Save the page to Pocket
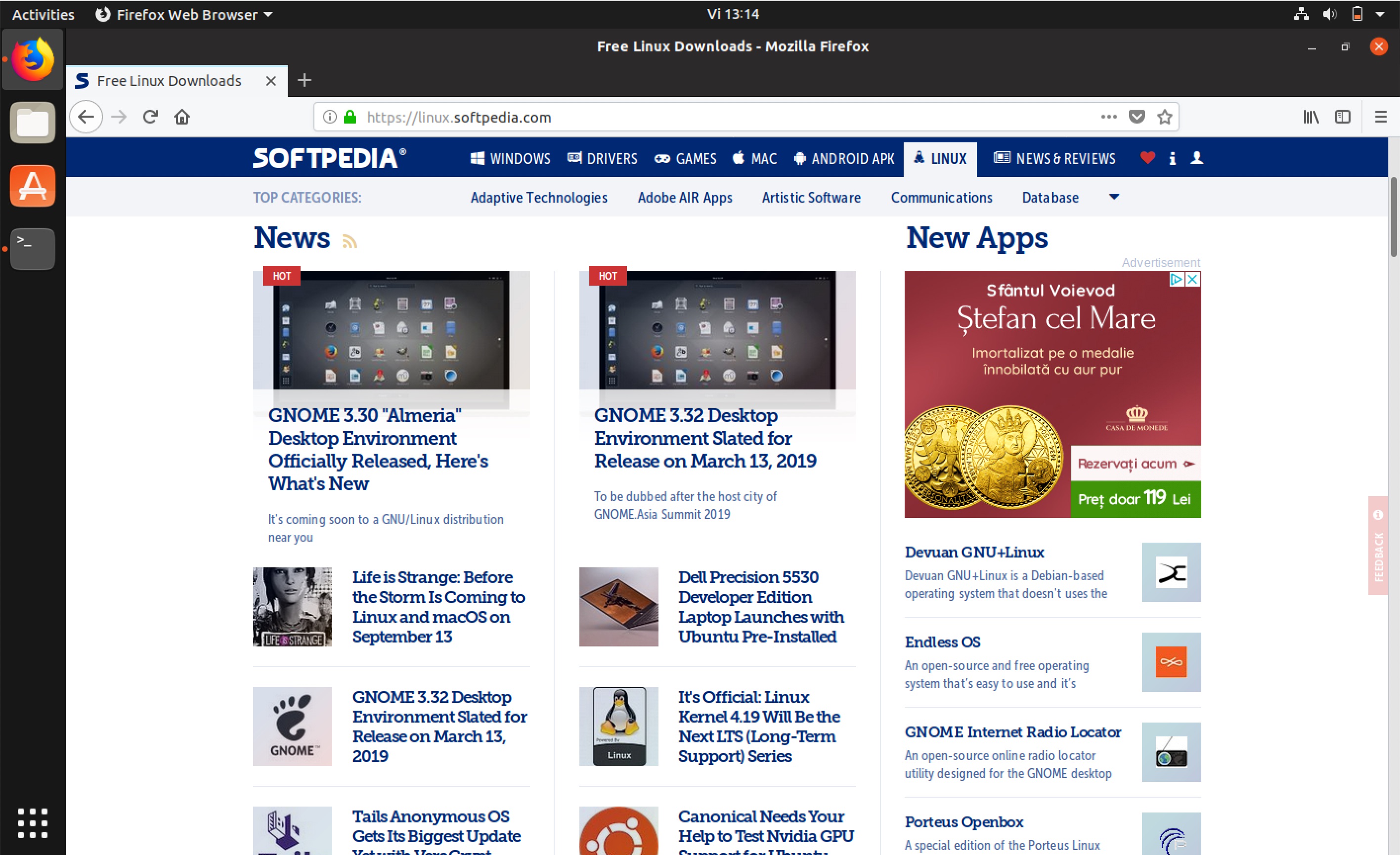 pyautogui.click(x=1137, y=117)
